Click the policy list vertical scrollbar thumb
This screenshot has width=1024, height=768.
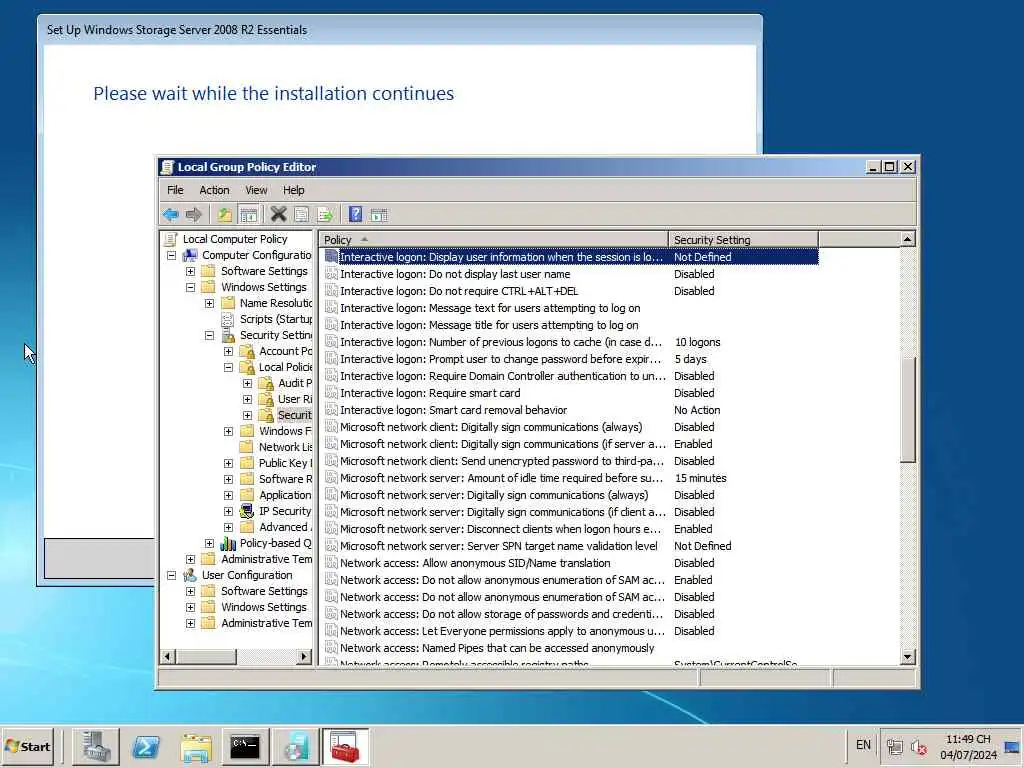click(908, 409)
